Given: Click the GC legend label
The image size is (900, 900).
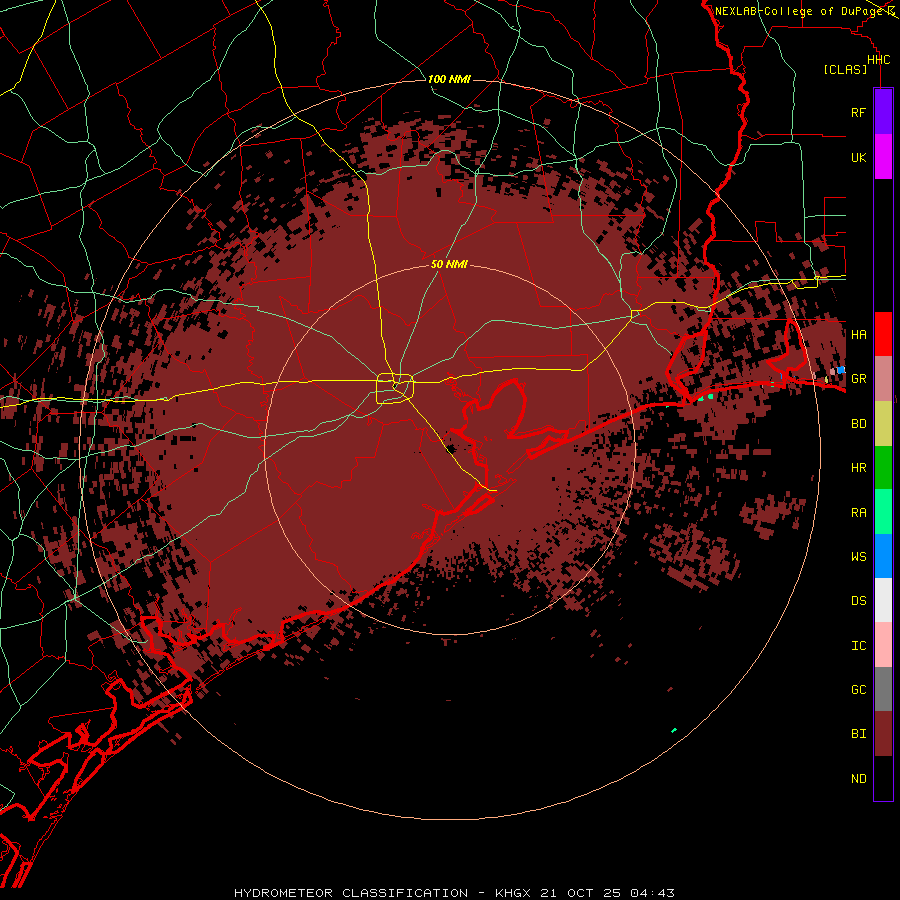Looking at the screenshot, I should (858, 689).
